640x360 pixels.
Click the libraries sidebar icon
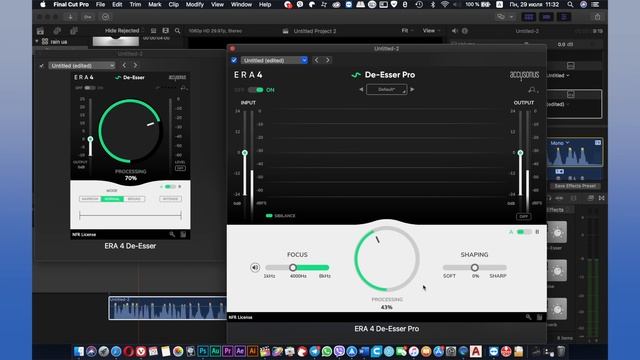point(40,31)
